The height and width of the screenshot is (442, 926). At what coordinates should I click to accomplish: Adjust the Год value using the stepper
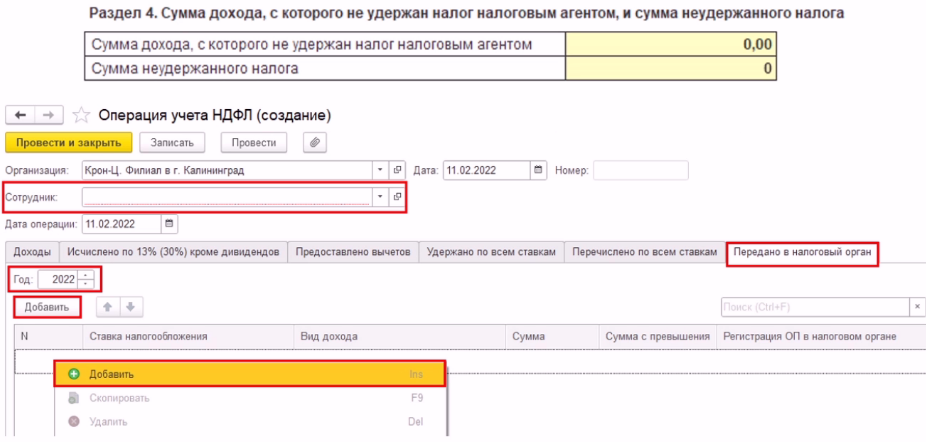(86, 279)
